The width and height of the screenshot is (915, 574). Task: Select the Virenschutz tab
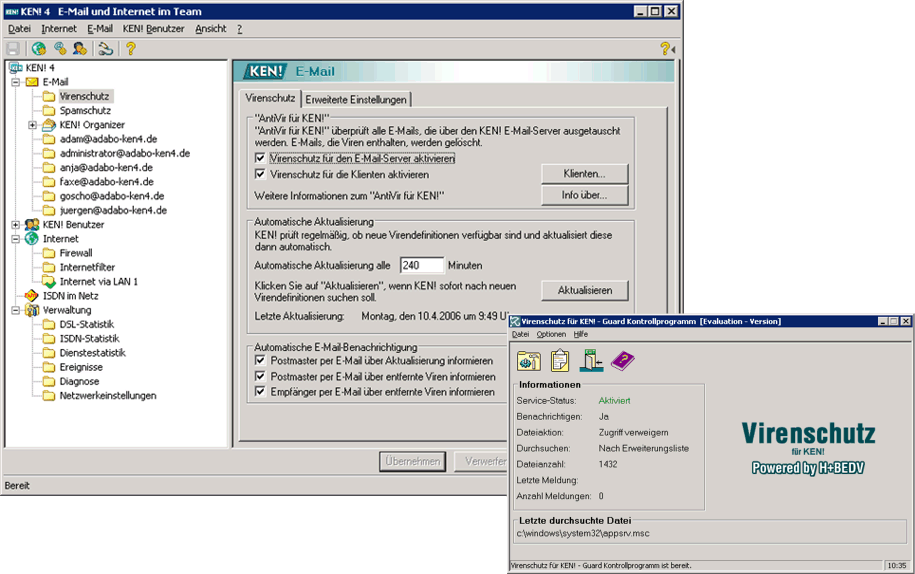(x=270, y=98)
